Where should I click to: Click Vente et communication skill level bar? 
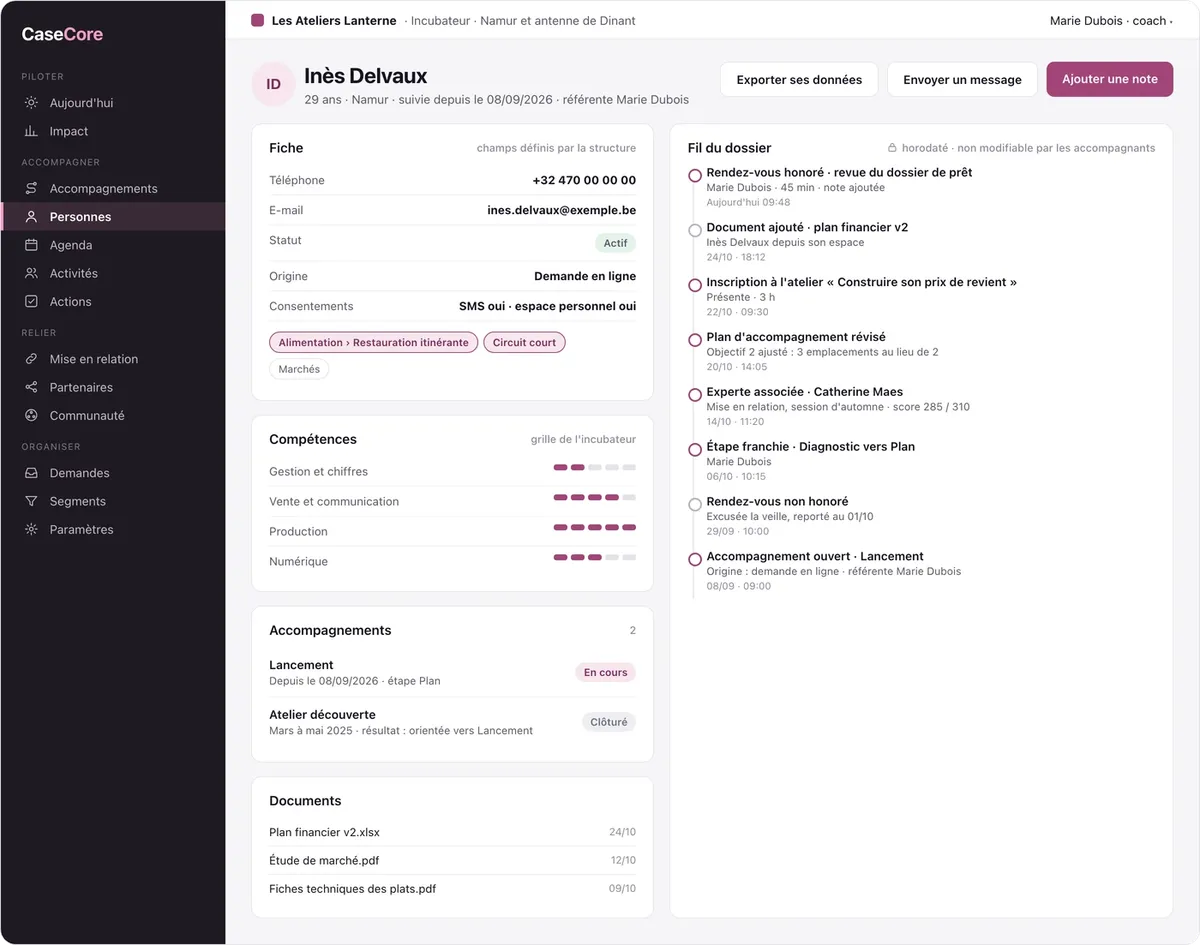(x=595, y=497)
